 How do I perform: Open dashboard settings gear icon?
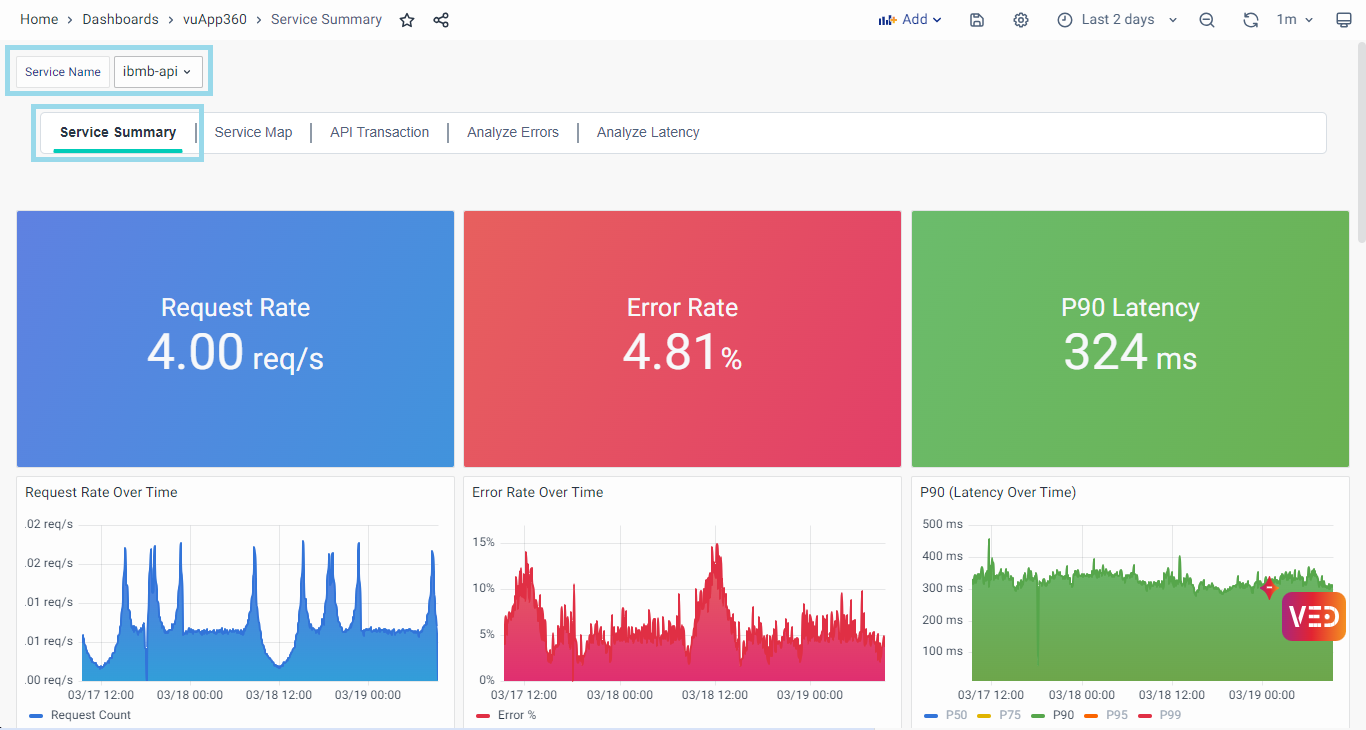tap(1020, 20)
